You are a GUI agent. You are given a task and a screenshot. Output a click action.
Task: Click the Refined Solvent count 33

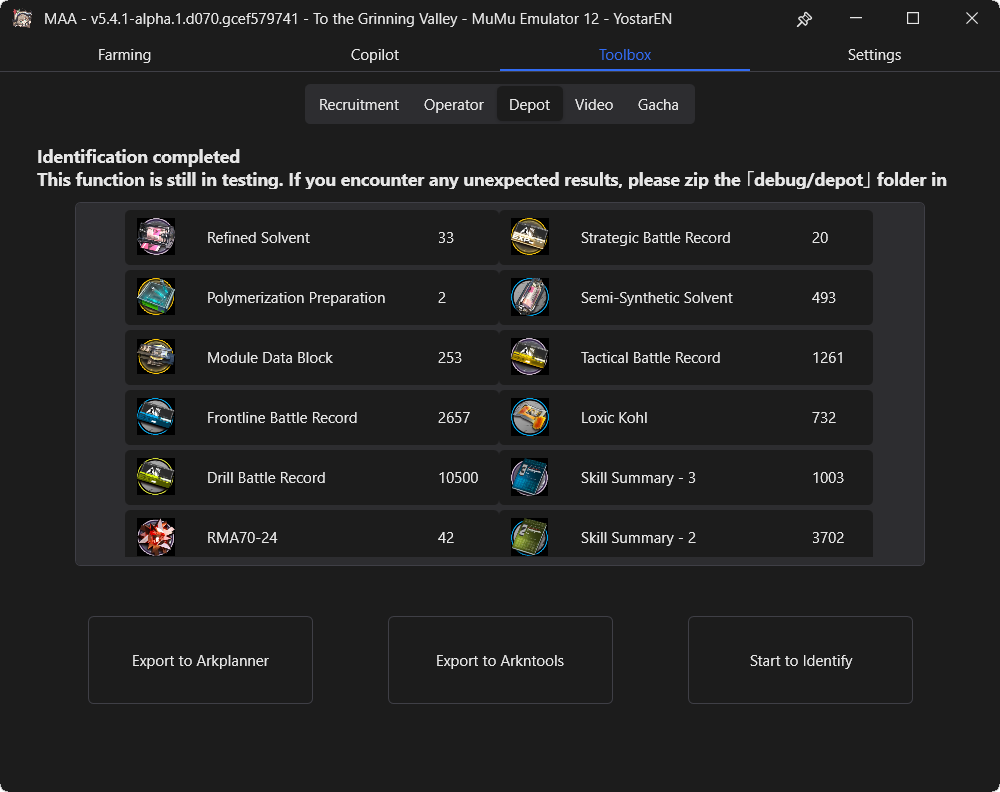point(446,238)
